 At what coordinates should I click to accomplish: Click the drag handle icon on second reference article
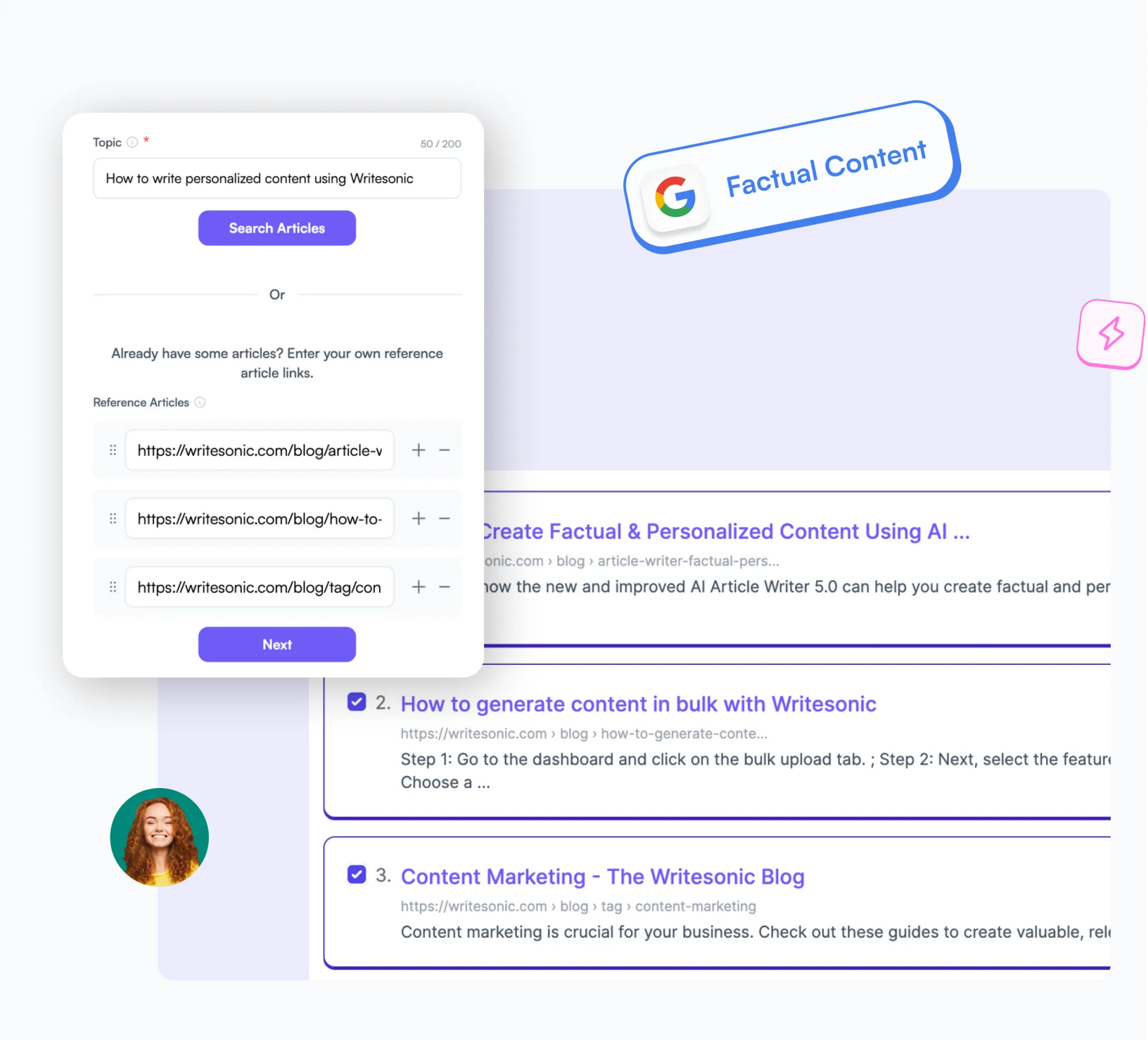[113, 520]
